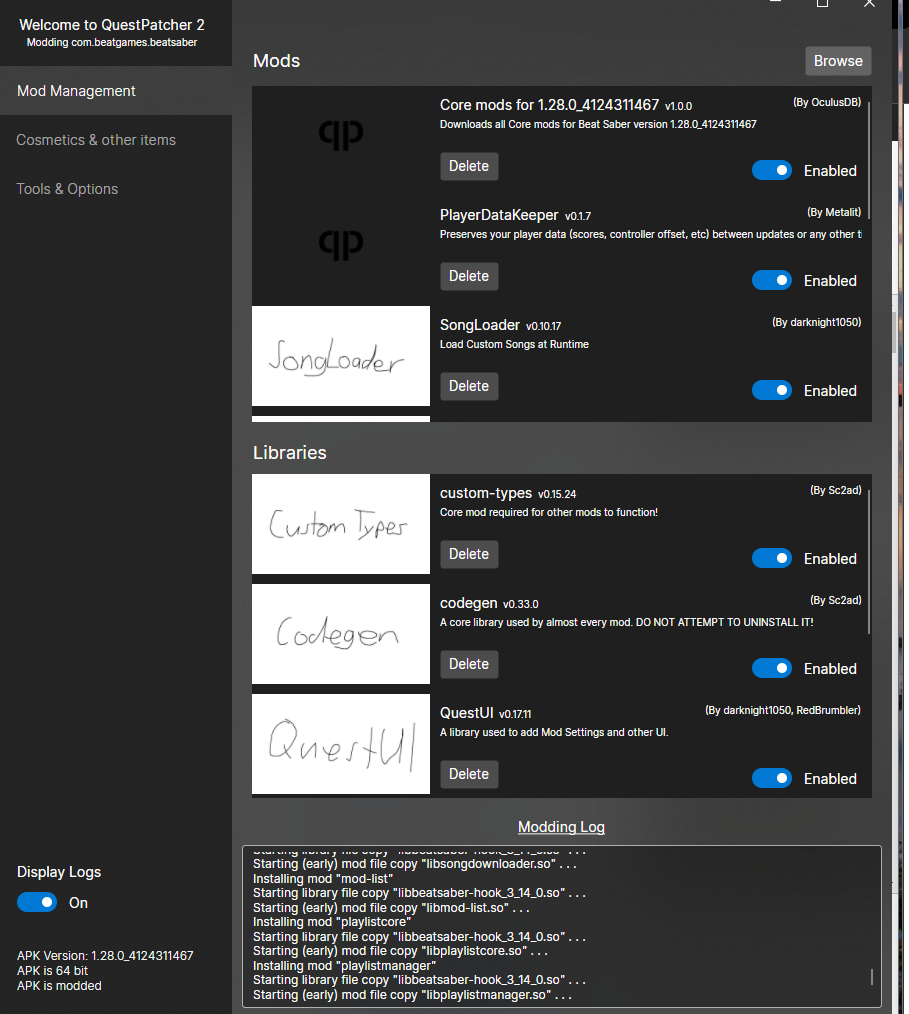Click 'Installing mod "mod-list"' log line
The height and width of the screenshot is (1014, 909).
point(323,878)
